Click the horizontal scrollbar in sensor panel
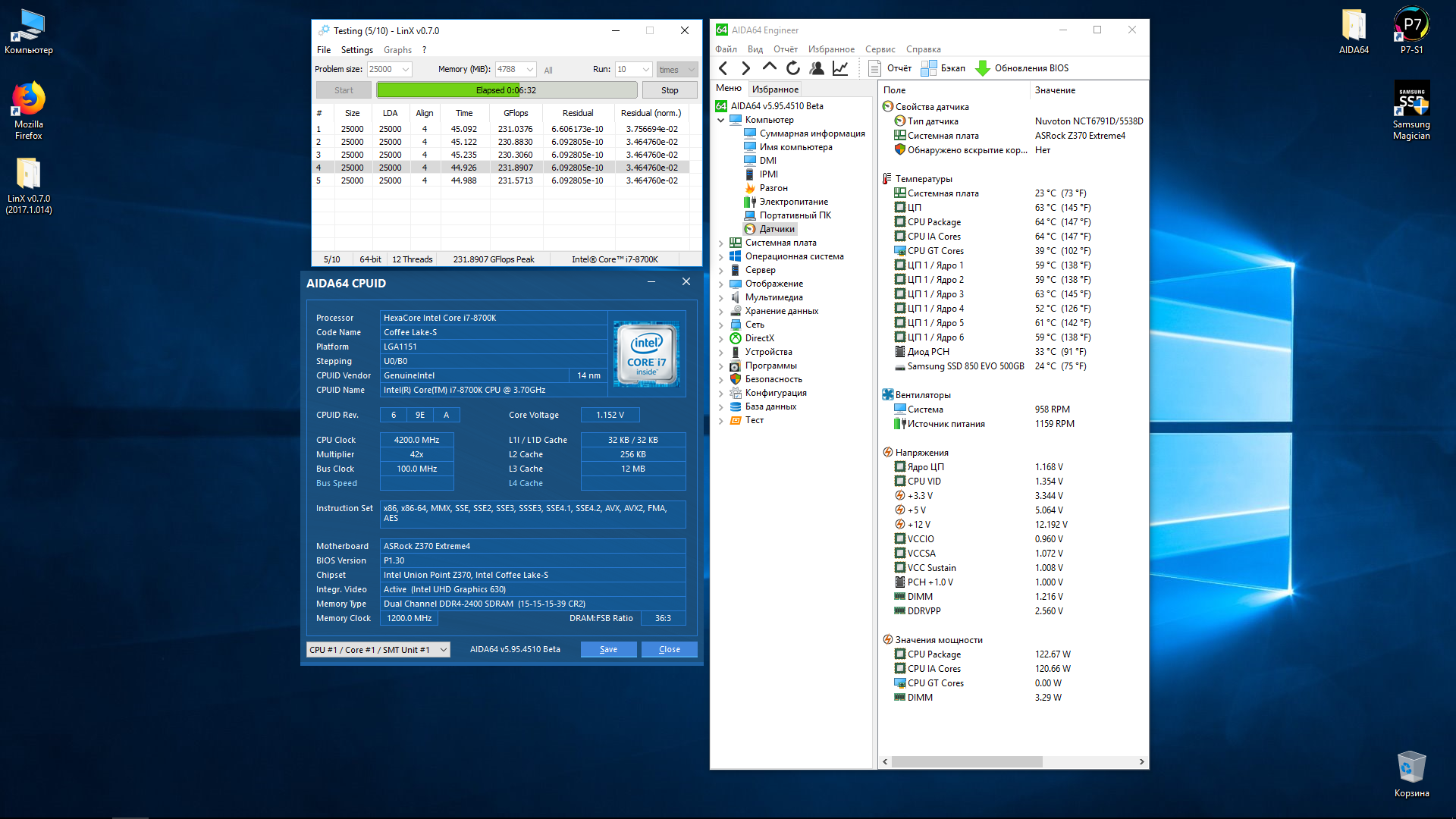The height and width of the screenshot is (819, 1456). coord(967,761)
